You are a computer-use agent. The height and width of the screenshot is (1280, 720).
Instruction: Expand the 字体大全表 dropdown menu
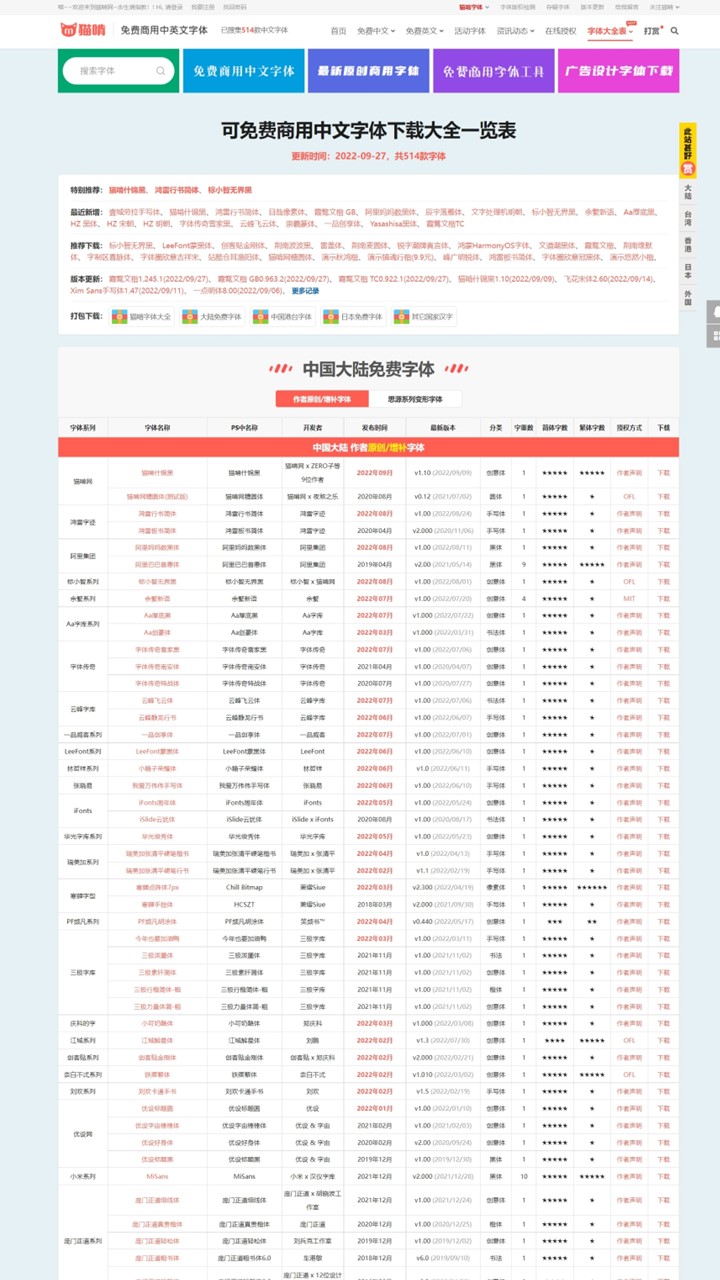(x=610, y=31)
